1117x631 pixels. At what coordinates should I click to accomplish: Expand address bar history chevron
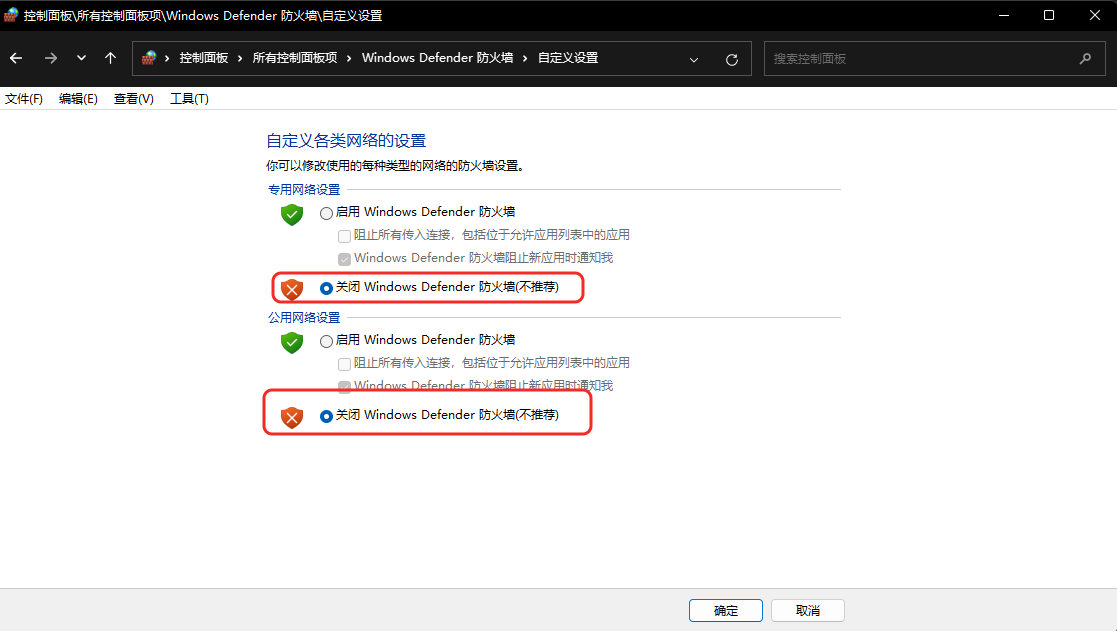pos(694,60)
